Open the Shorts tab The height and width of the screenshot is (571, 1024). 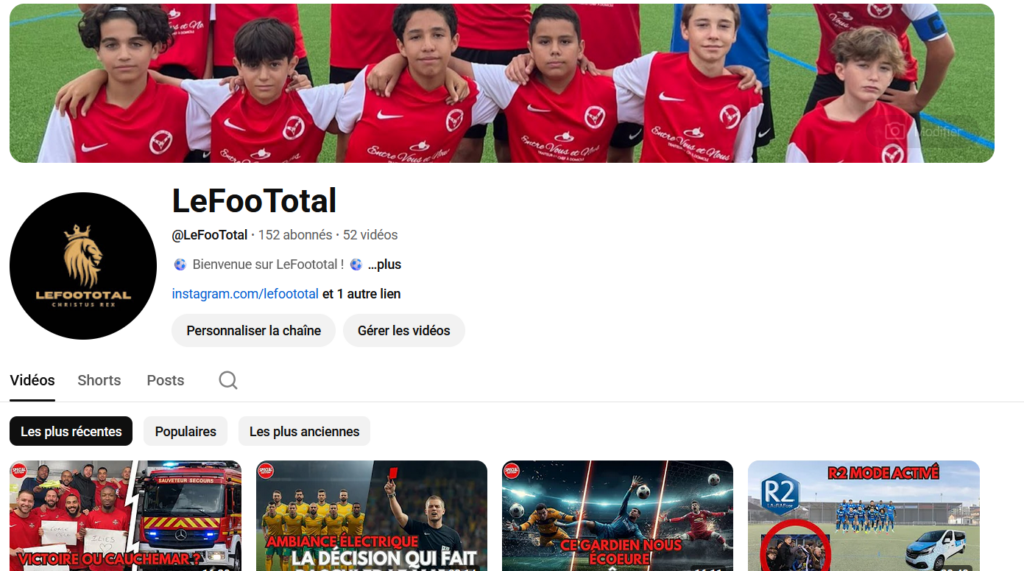(x=99, y=380)
